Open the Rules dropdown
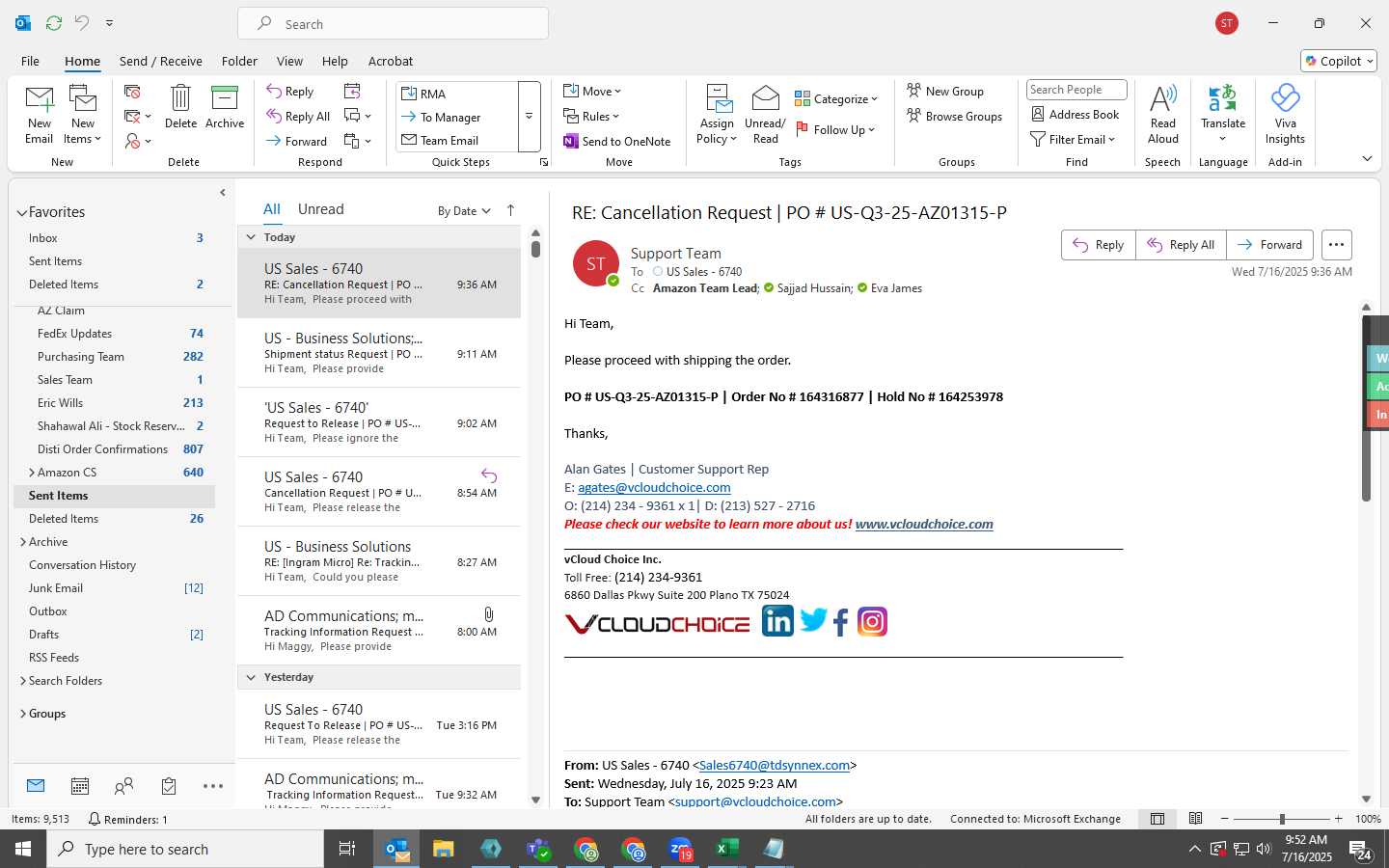1389x868 pixels. point(591,117)
